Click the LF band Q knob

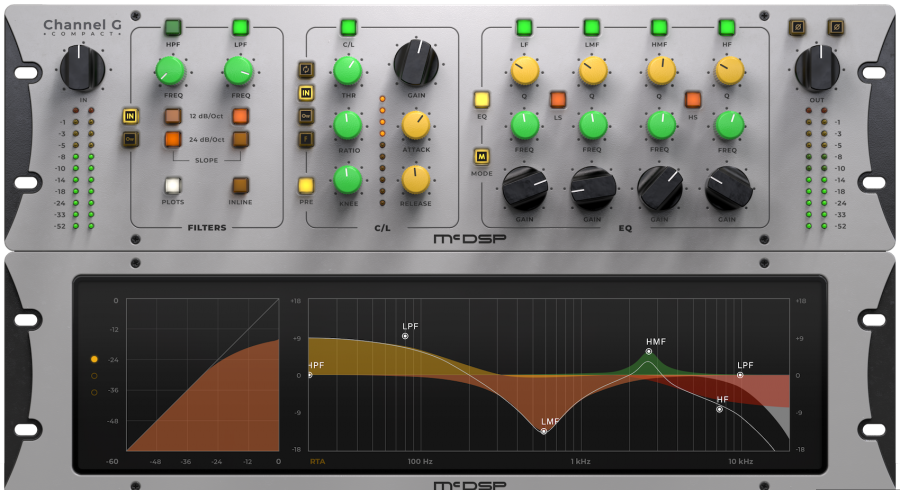pyautogui.click(x=525, y=71)
